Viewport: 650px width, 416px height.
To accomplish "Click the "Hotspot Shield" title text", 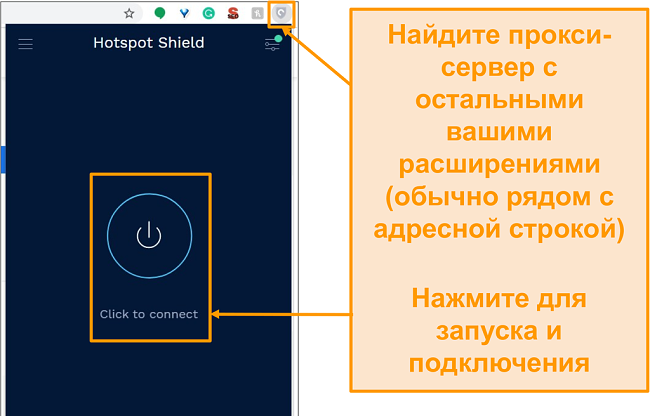I will (149, 43).
